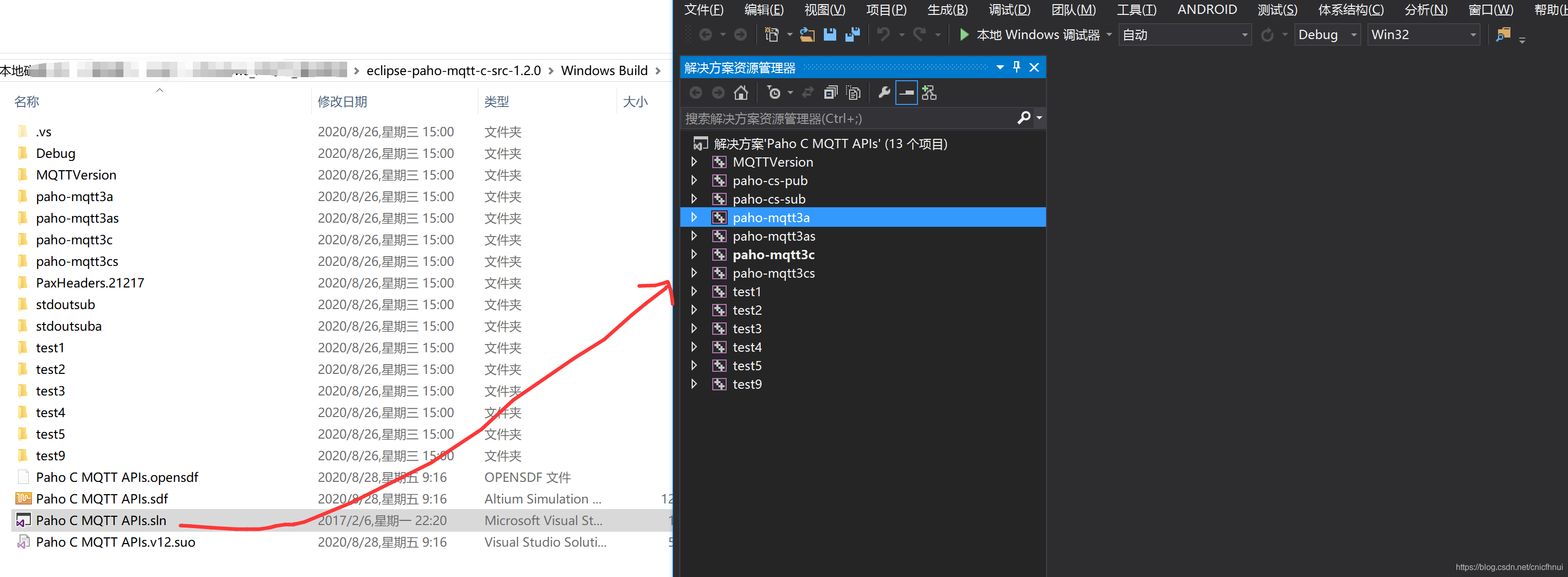Open the ANDROID menu
Image resolution: width=1568 pixels, height=577 pixels.
1207,9
